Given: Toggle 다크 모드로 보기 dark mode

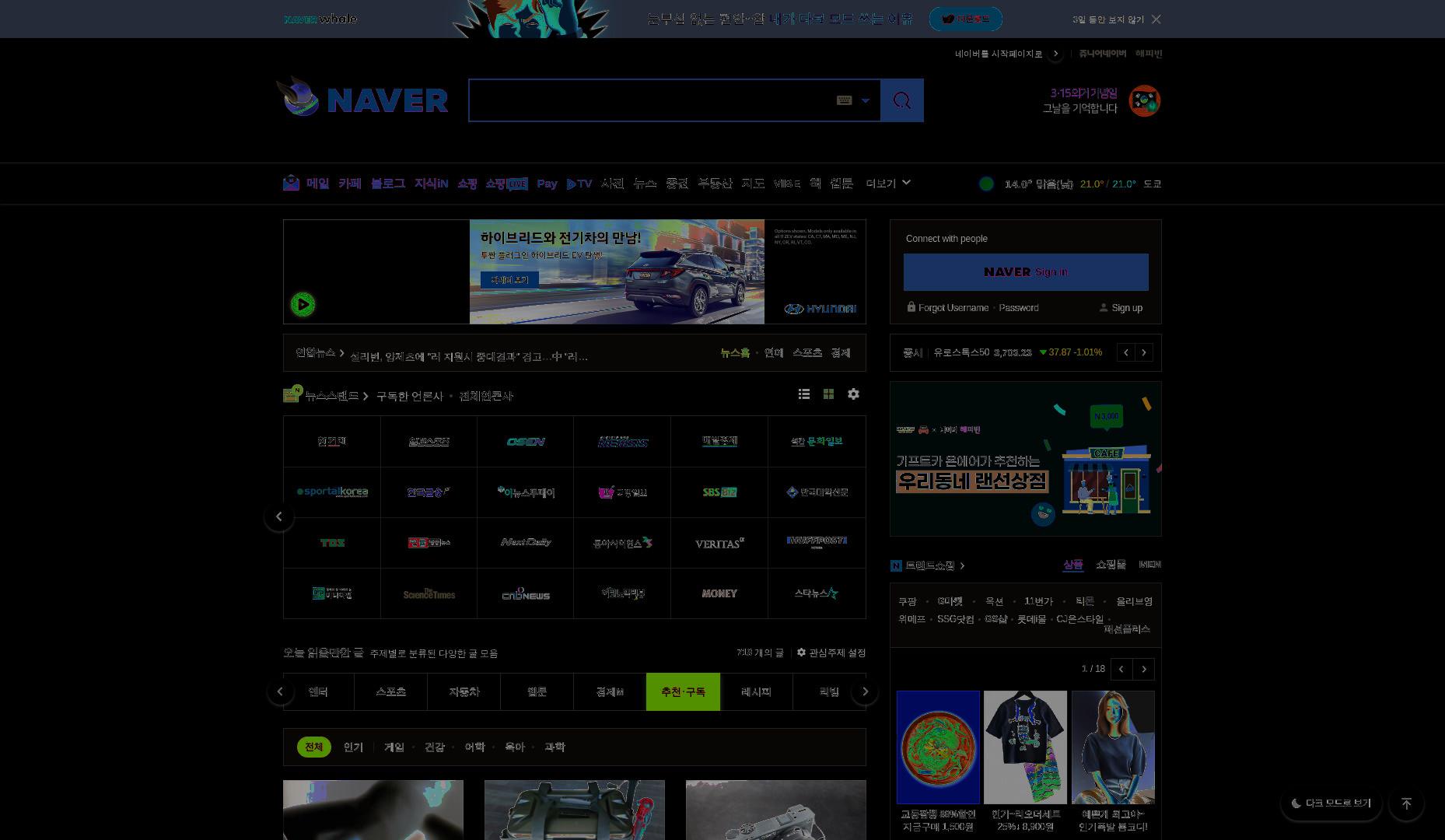Looking at the screenshot, I should click(1331, 803).
